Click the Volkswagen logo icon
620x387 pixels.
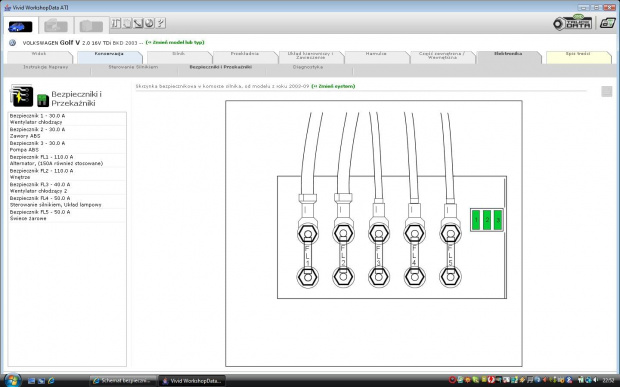pos(13,43)
